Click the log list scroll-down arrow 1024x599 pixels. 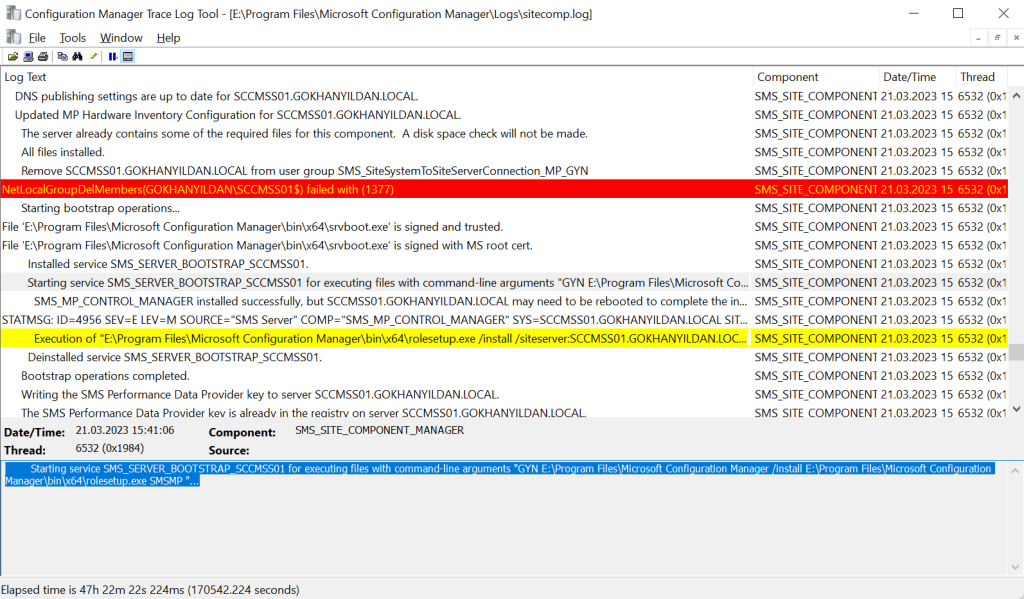coord(1016,409)
